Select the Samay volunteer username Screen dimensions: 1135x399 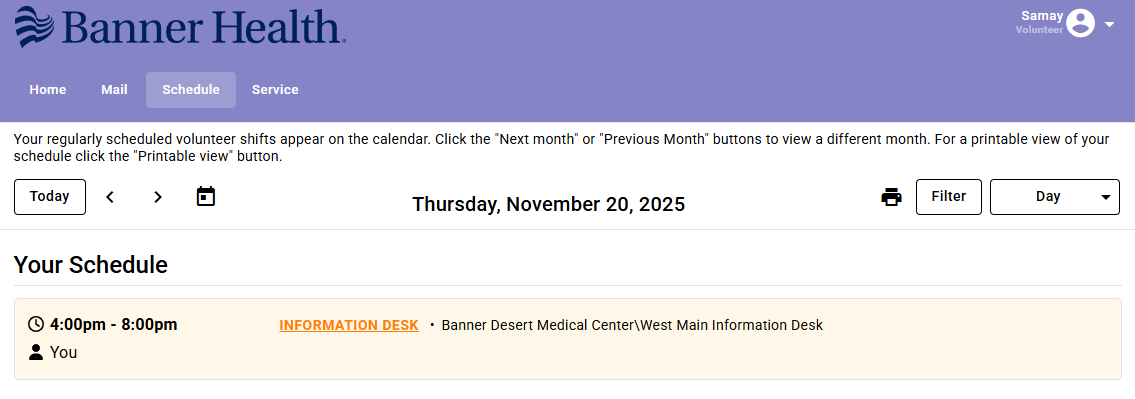point(1042,16)
